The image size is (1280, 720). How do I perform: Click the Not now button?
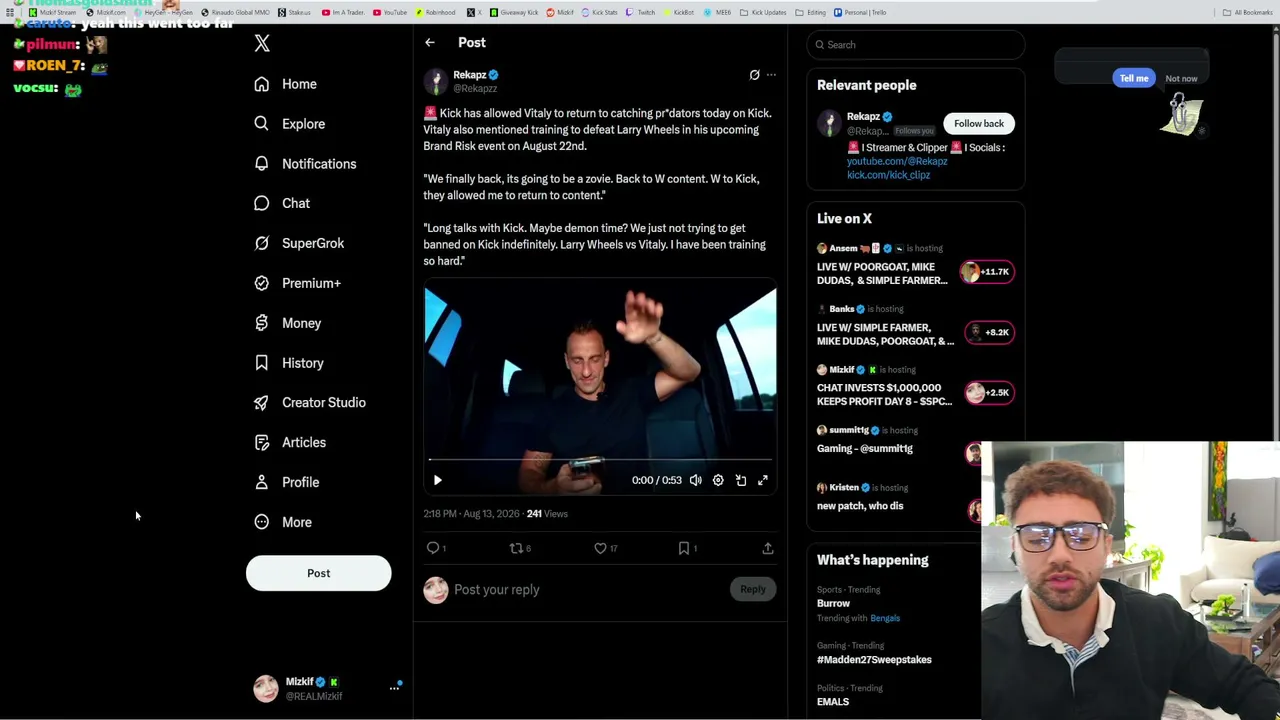coord(1181,79)
